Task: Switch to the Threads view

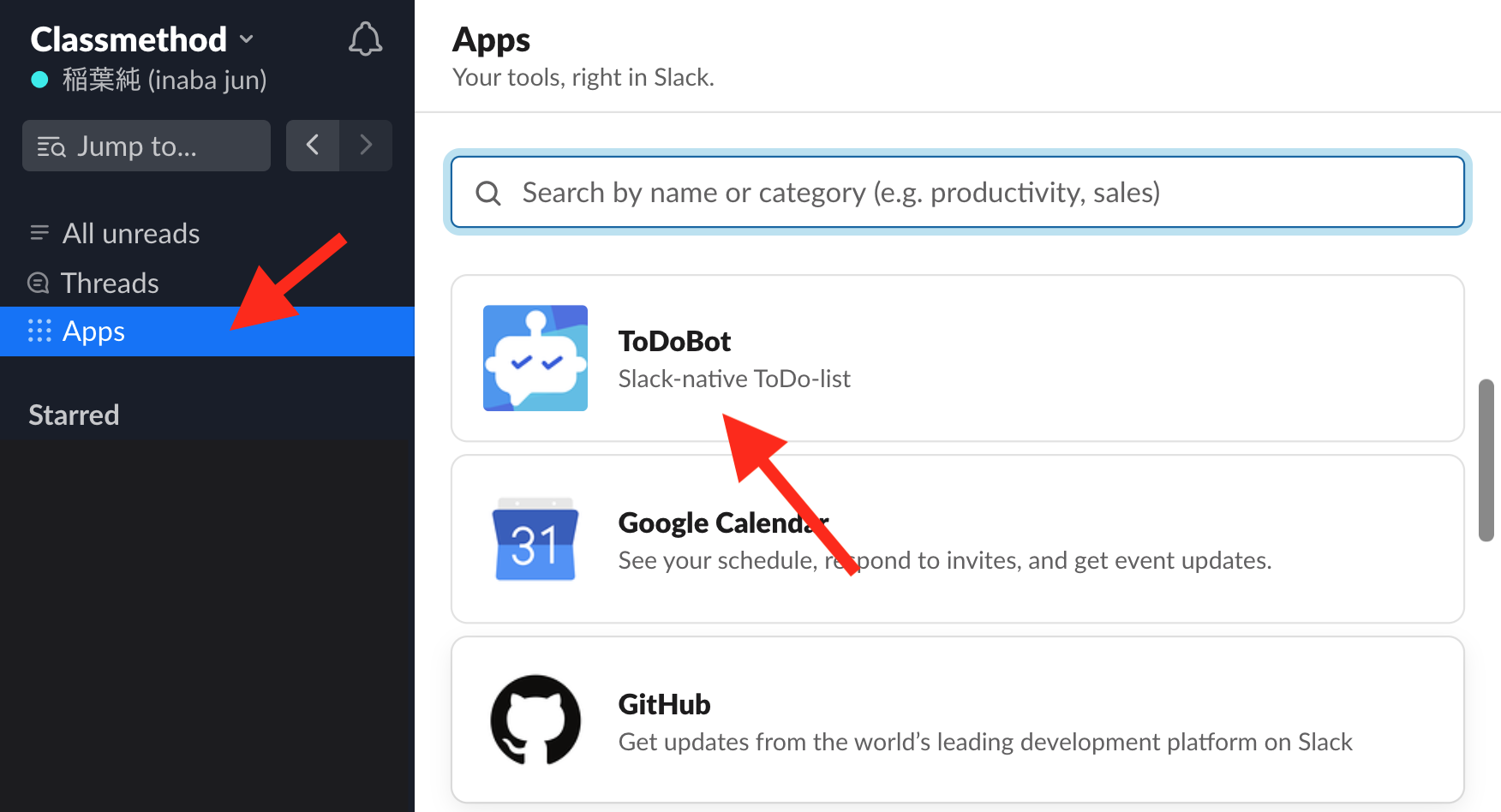Action: point(109,283)
